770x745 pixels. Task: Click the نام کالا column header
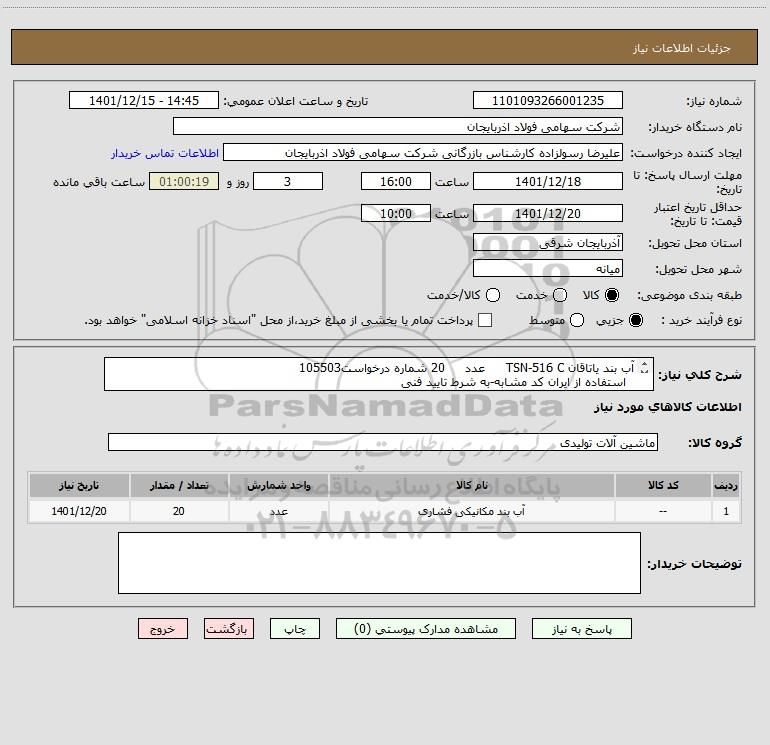click(472, 485)
